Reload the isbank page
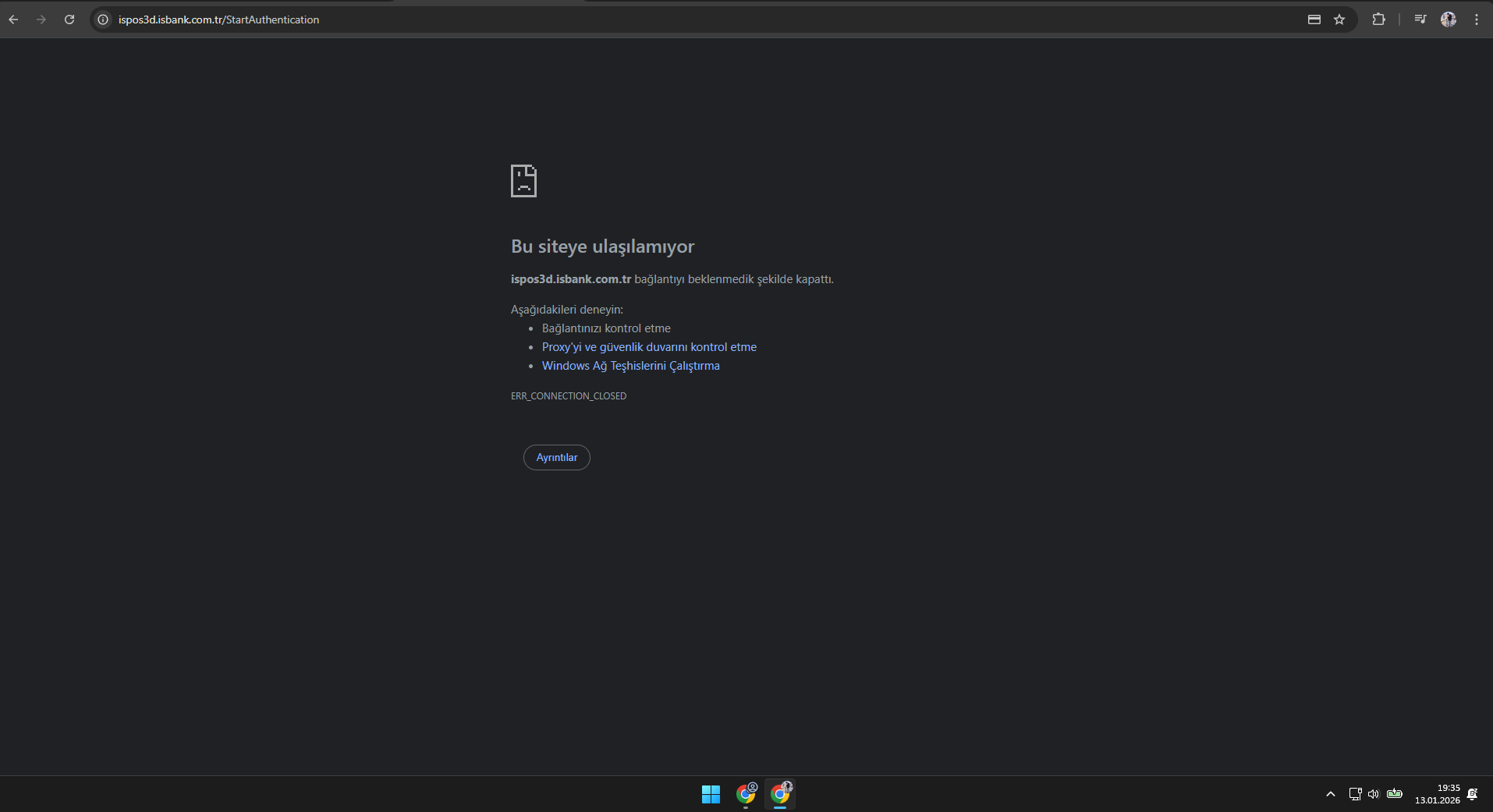This screenshot has height=812, width=1493. [x=69, y=20]
